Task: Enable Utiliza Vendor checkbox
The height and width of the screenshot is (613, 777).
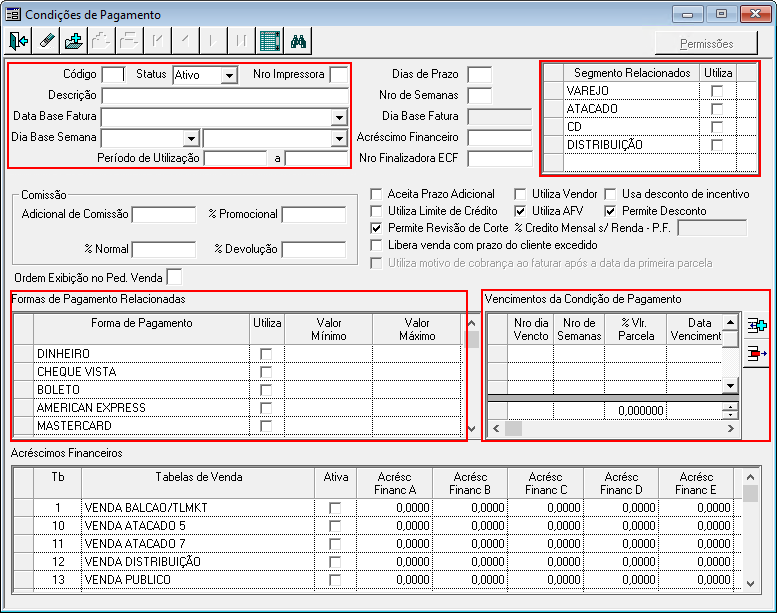Action: [520, 194]
